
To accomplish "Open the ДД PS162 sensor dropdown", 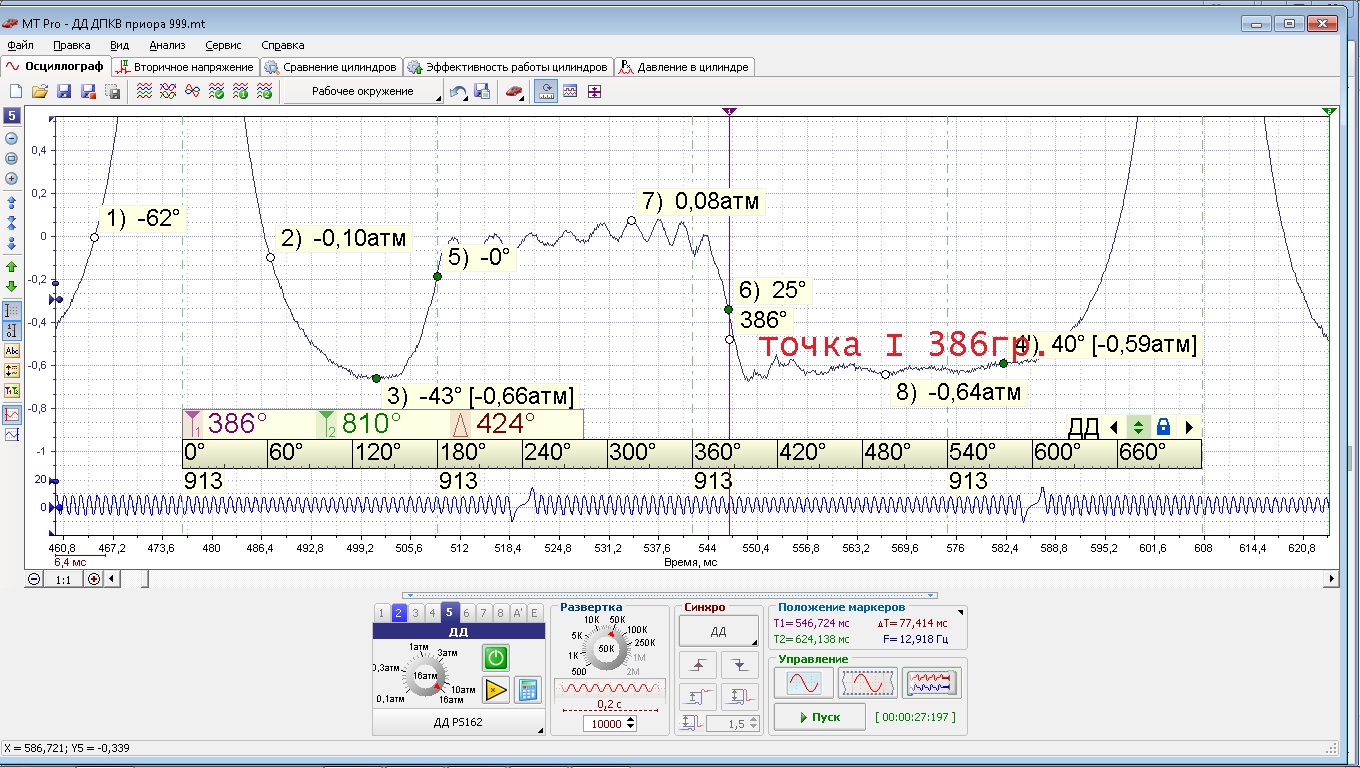I will click(x=459, y=722).
